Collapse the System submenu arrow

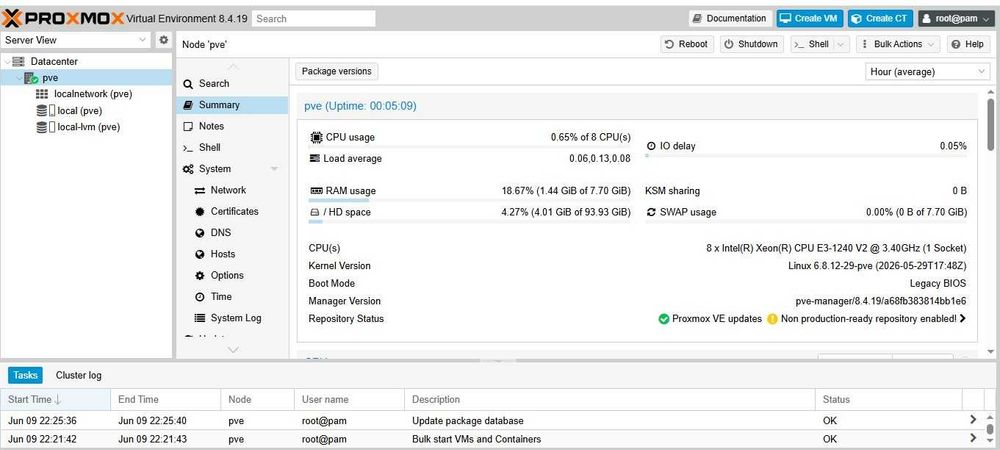pos(274,169)
